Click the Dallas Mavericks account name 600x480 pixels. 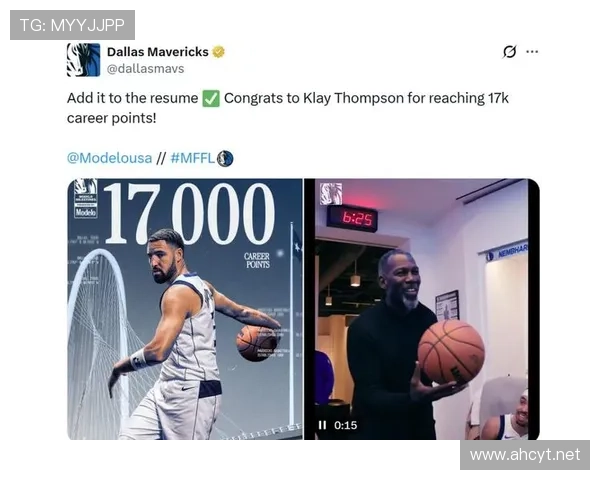pos(158,52)
